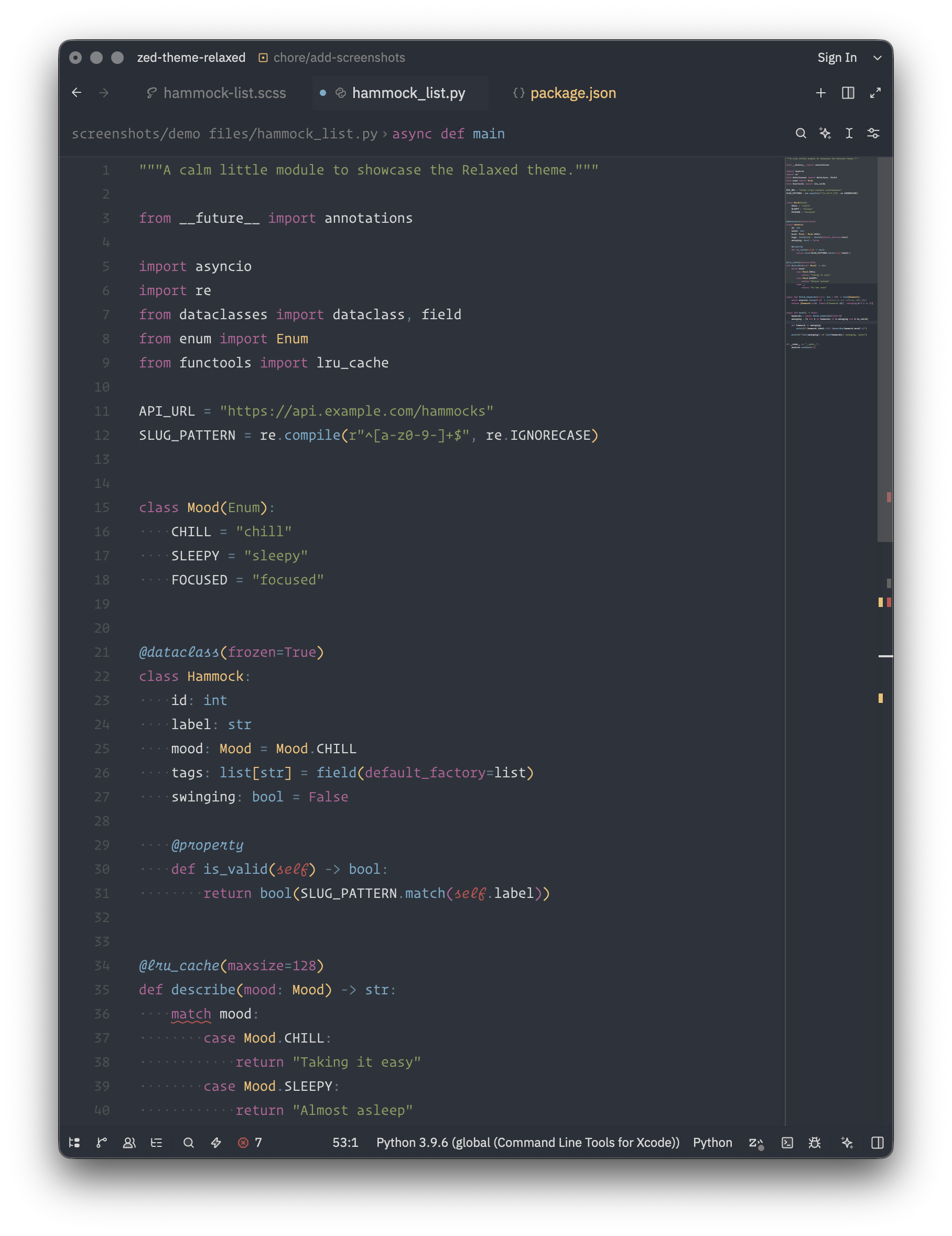The width and height of the screenshot is (952, 1236).
Task: Open diagnostics showing 7 errors
Action: (250, 1142)
